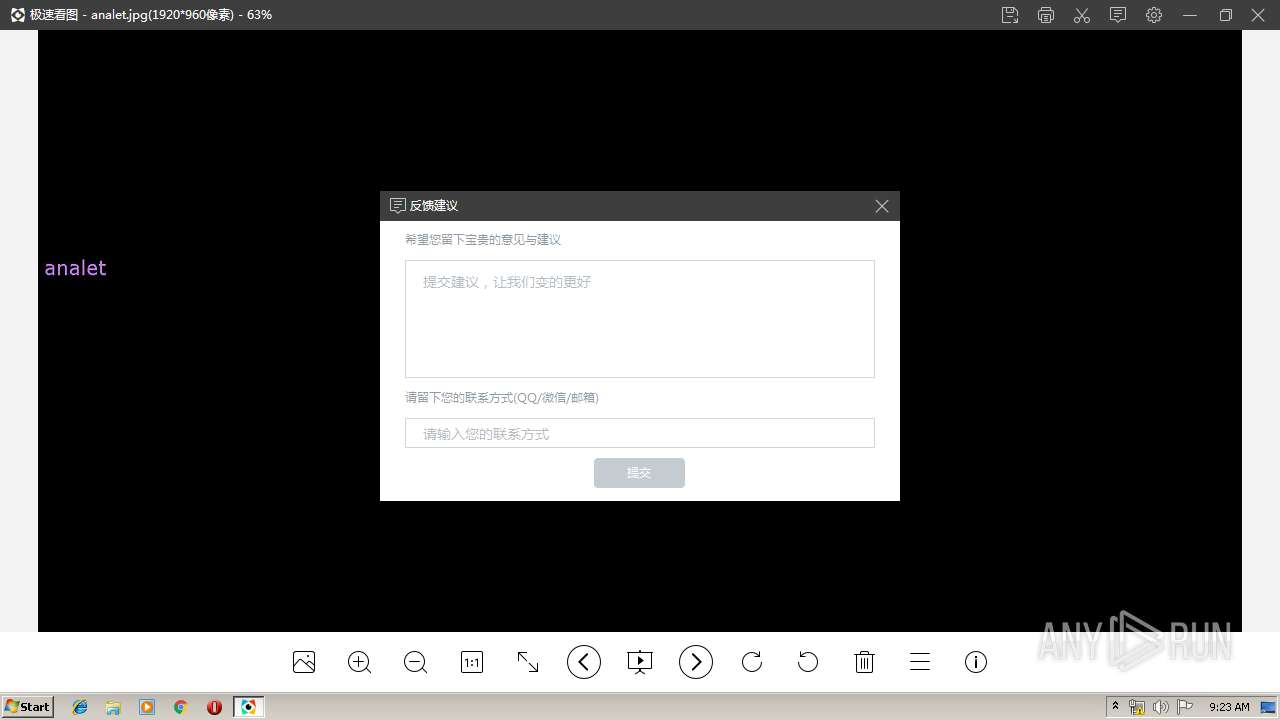Click the show desktop tray icon
This screenshot has width=1280, height=720.
(1268, 707)
